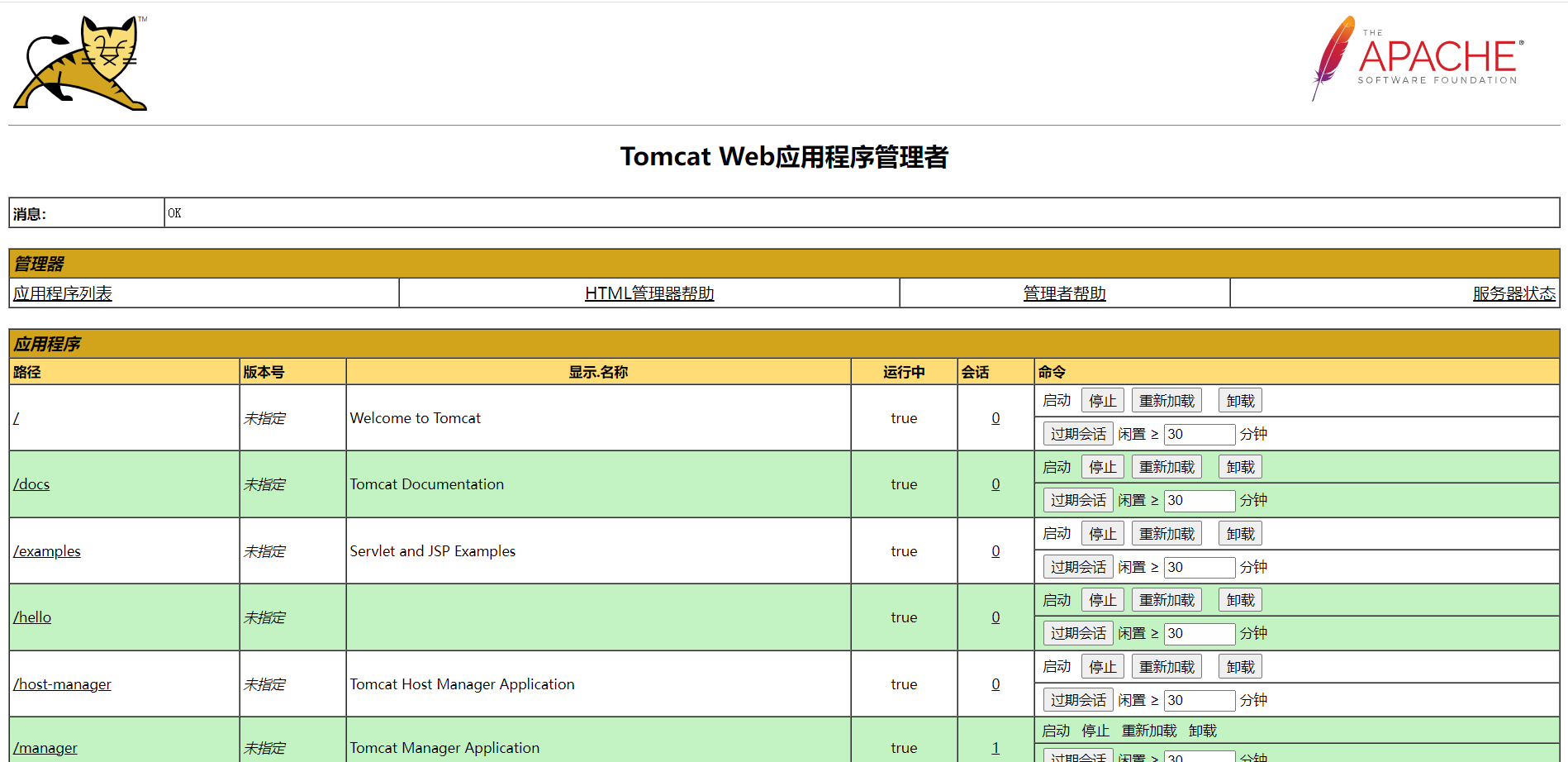This screenshot has width=1568, height=762.
Task: Open the HTML管理器帮助 page
Action: [649, 293]
